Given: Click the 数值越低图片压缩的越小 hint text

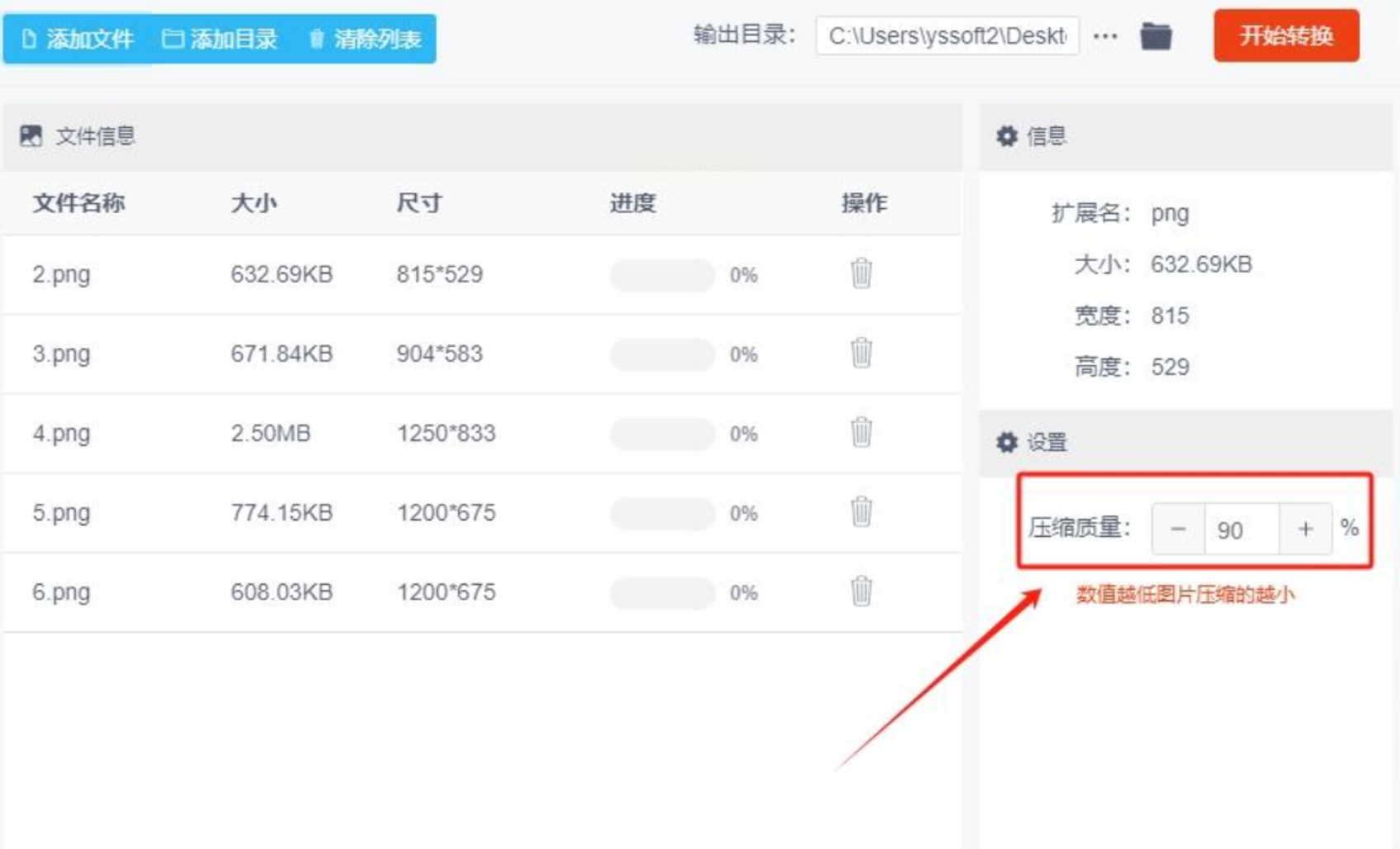Looking at the screenshot, I should point(1185,594).
